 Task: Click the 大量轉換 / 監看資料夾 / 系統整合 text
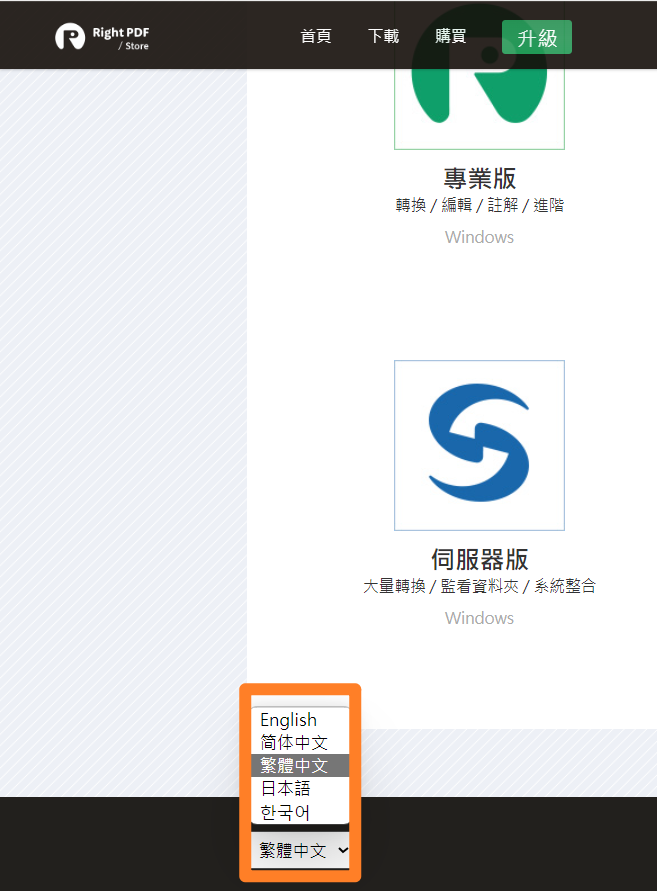479,586
